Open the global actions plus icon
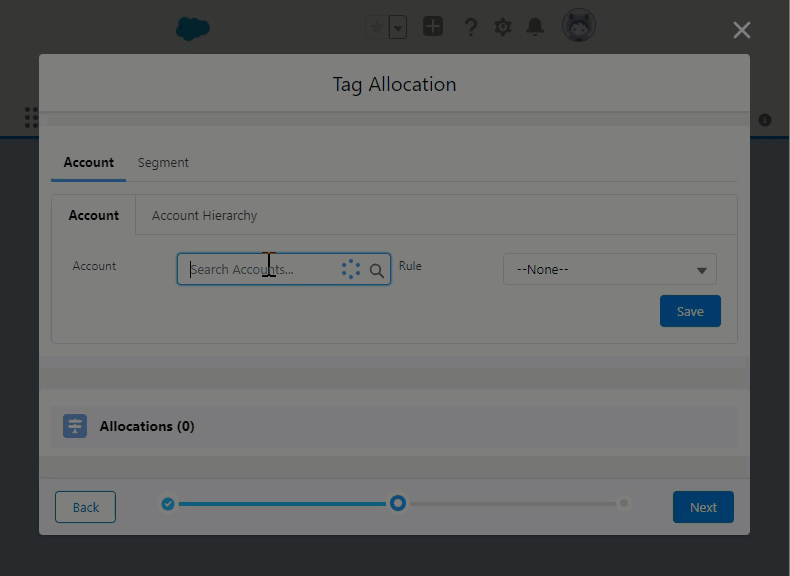 tap(432, 27)
